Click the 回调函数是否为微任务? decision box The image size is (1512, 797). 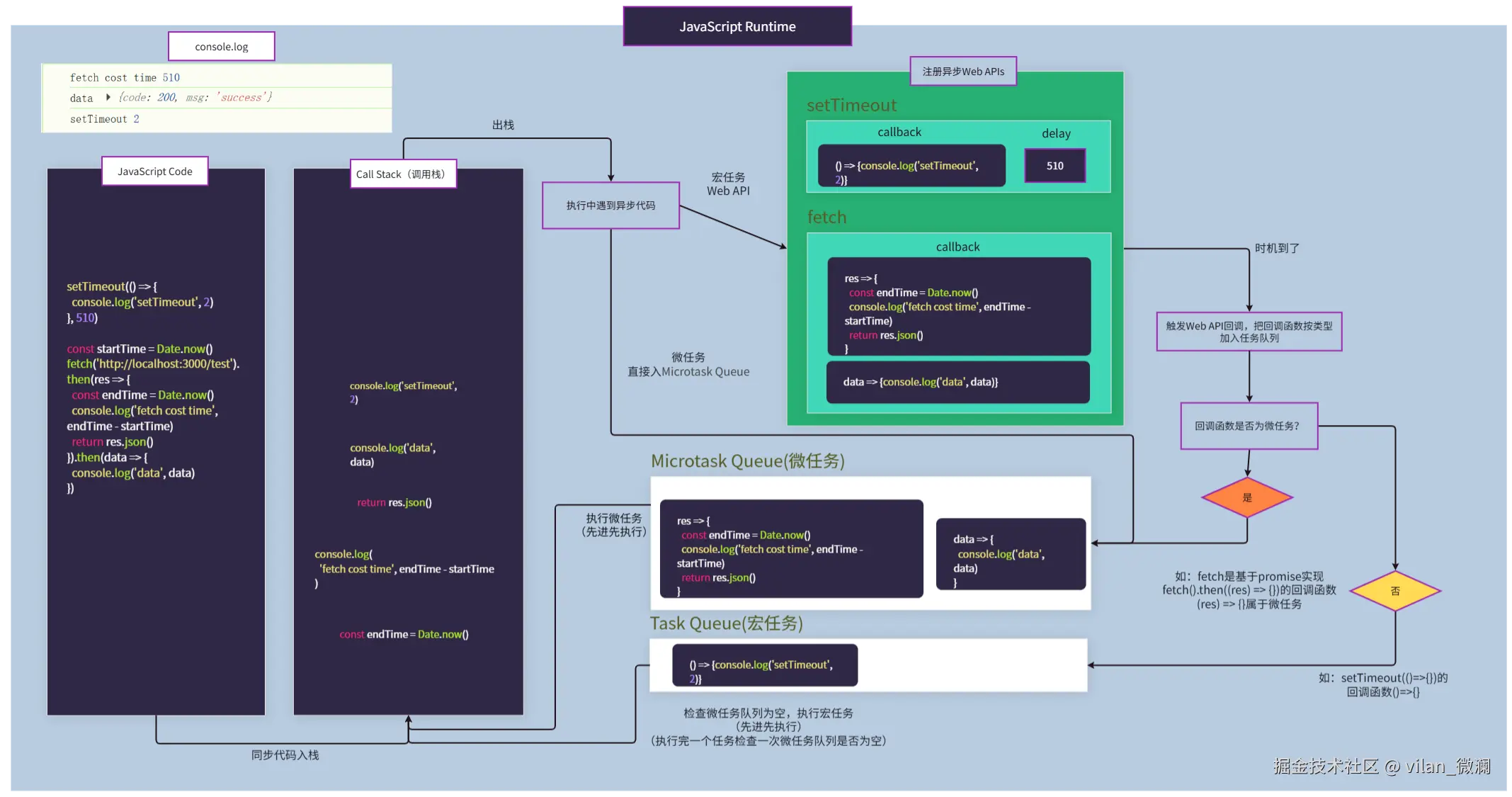1248,426
